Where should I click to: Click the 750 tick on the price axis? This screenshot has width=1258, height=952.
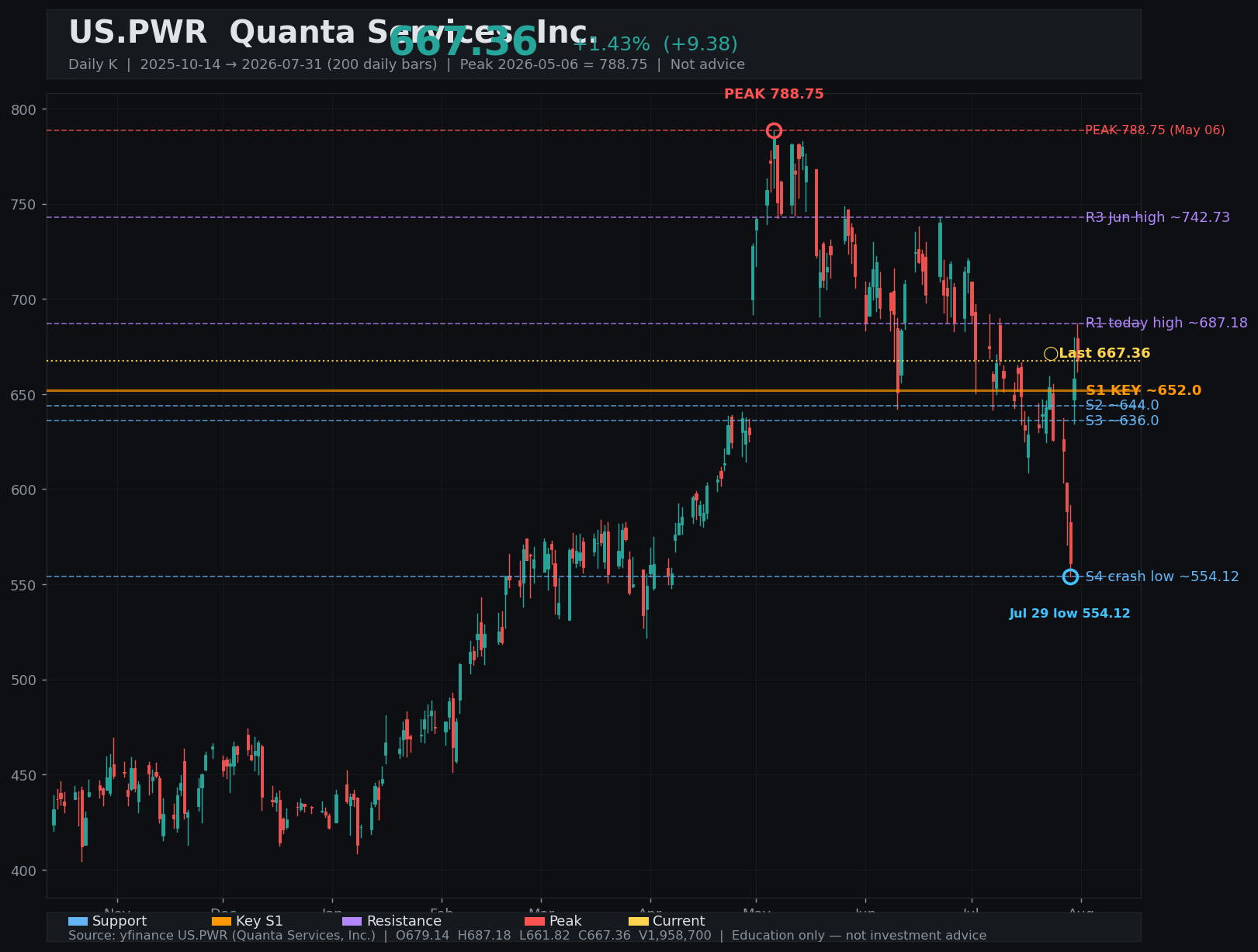pos(24,205)
